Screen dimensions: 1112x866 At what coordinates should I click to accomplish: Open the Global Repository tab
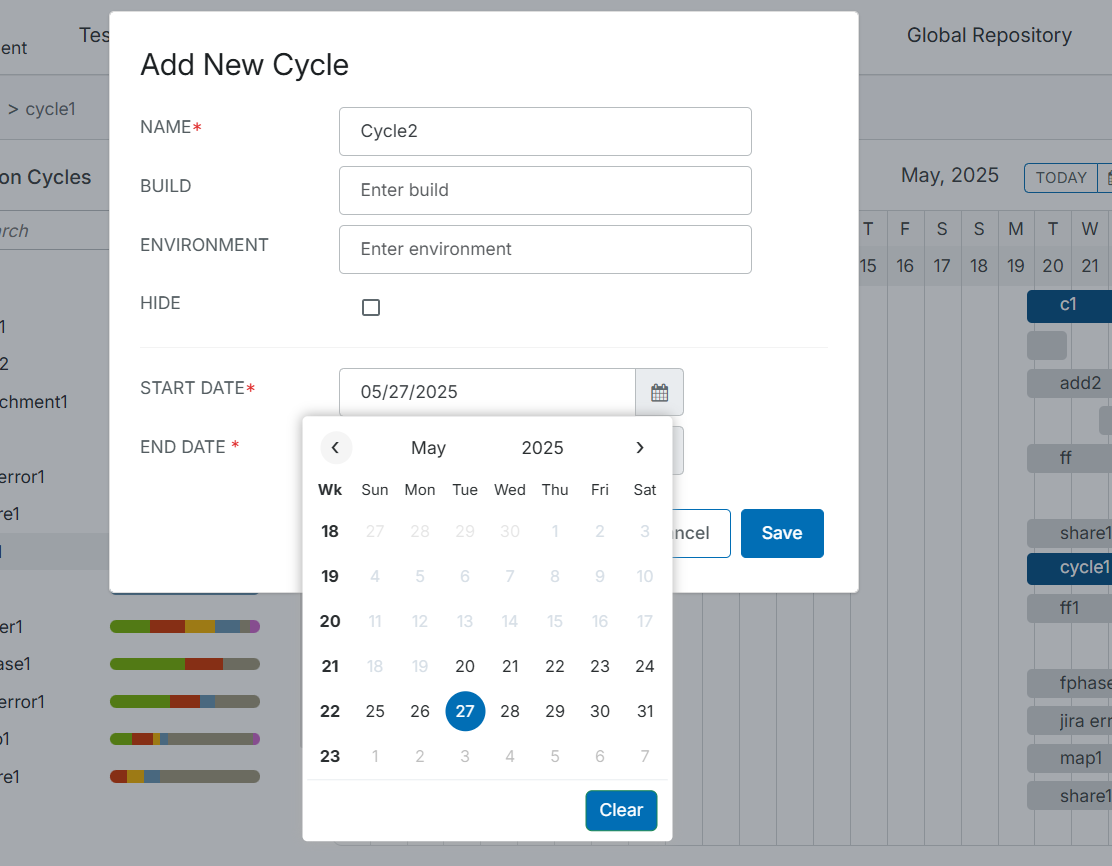point(988,35)
